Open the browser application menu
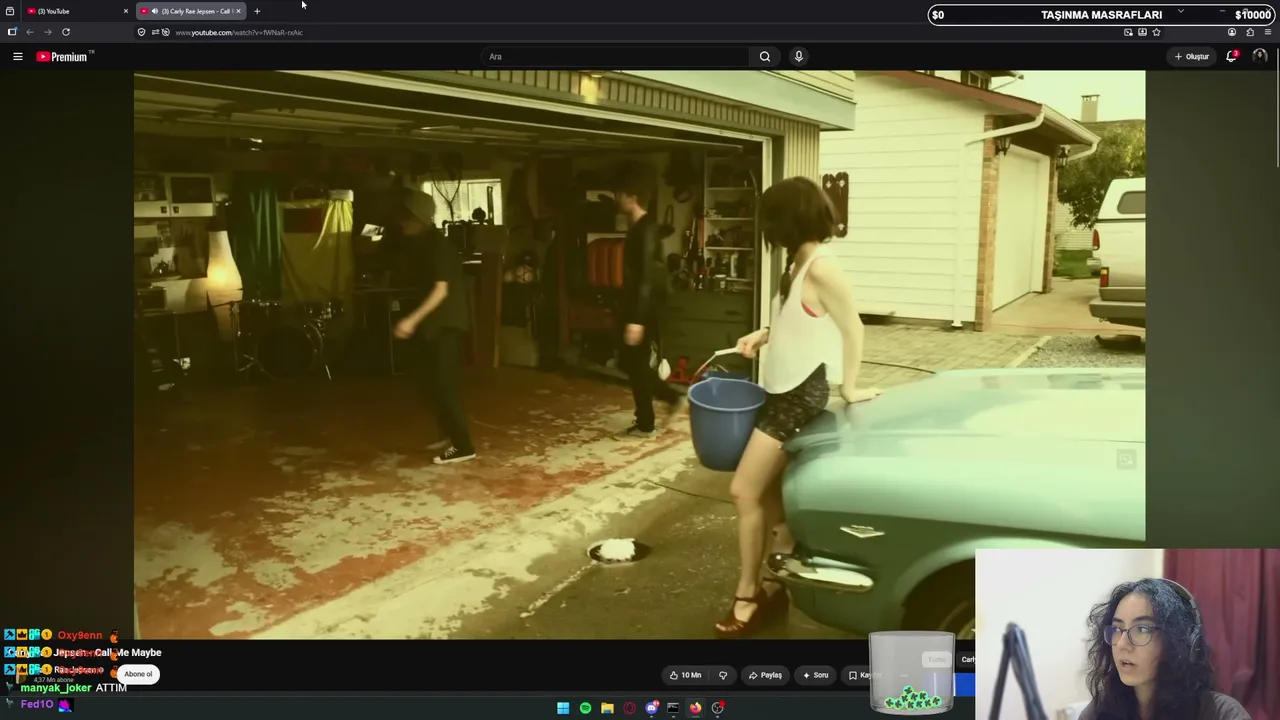The width and height of the screenshot is (1280, 720). (x=1267, y=32)
